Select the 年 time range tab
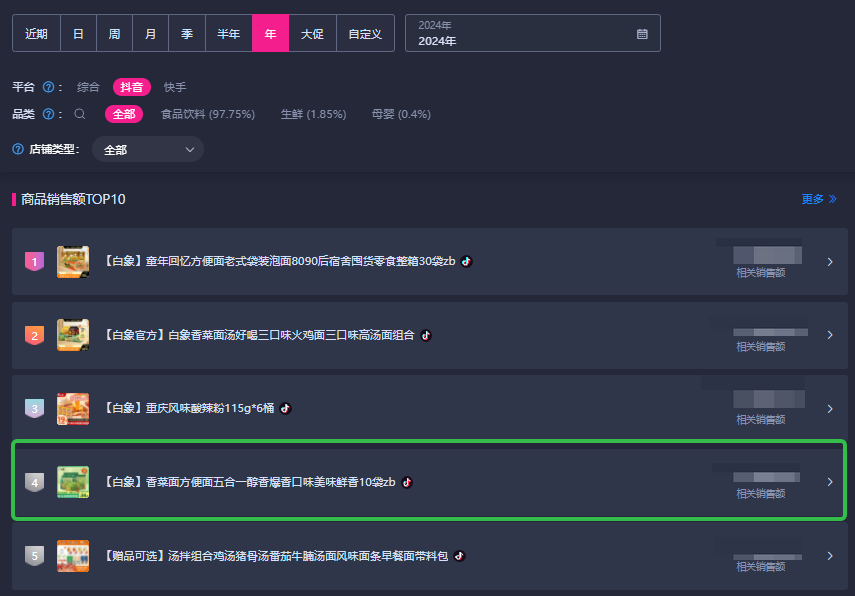Screen dimensions: 855x596 coord(270,34)
